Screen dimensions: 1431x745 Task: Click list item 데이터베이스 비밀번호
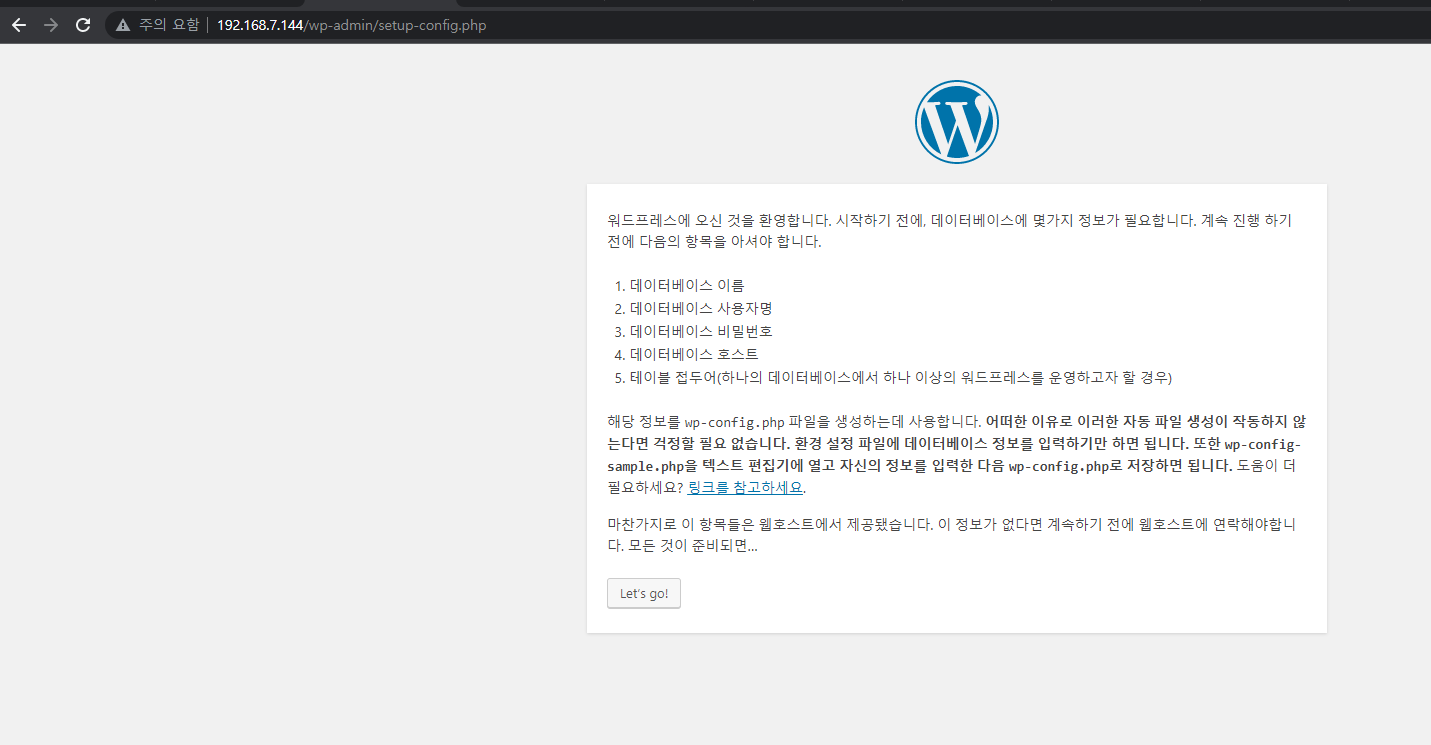coord(701,331)
